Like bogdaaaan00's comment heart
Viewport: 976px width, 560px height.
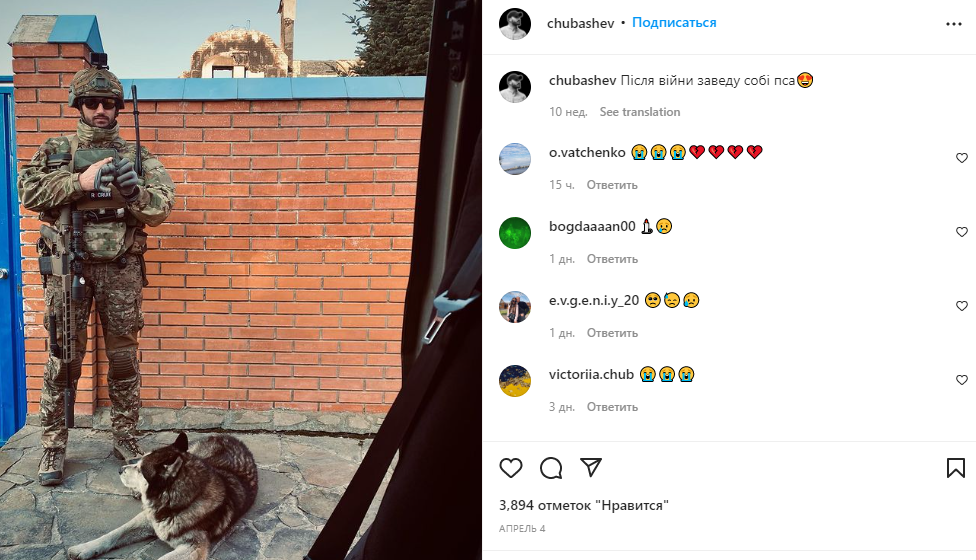click(x=962, y=232)
